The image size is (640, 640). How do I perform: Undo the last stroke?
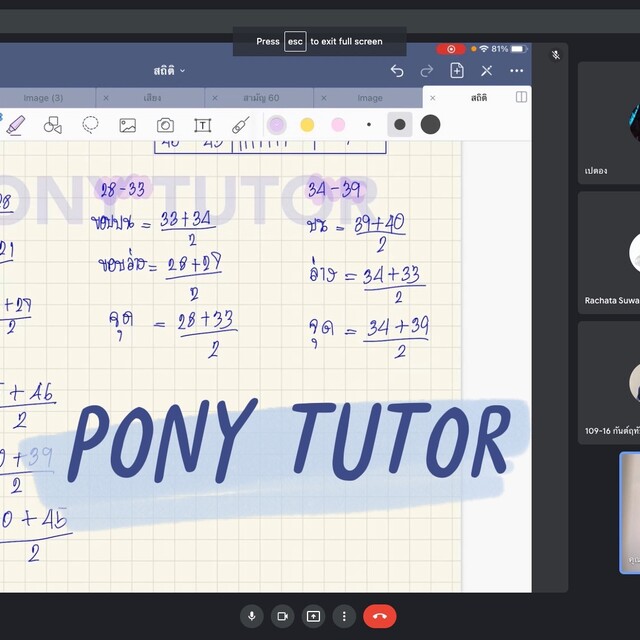click(397, 71)
